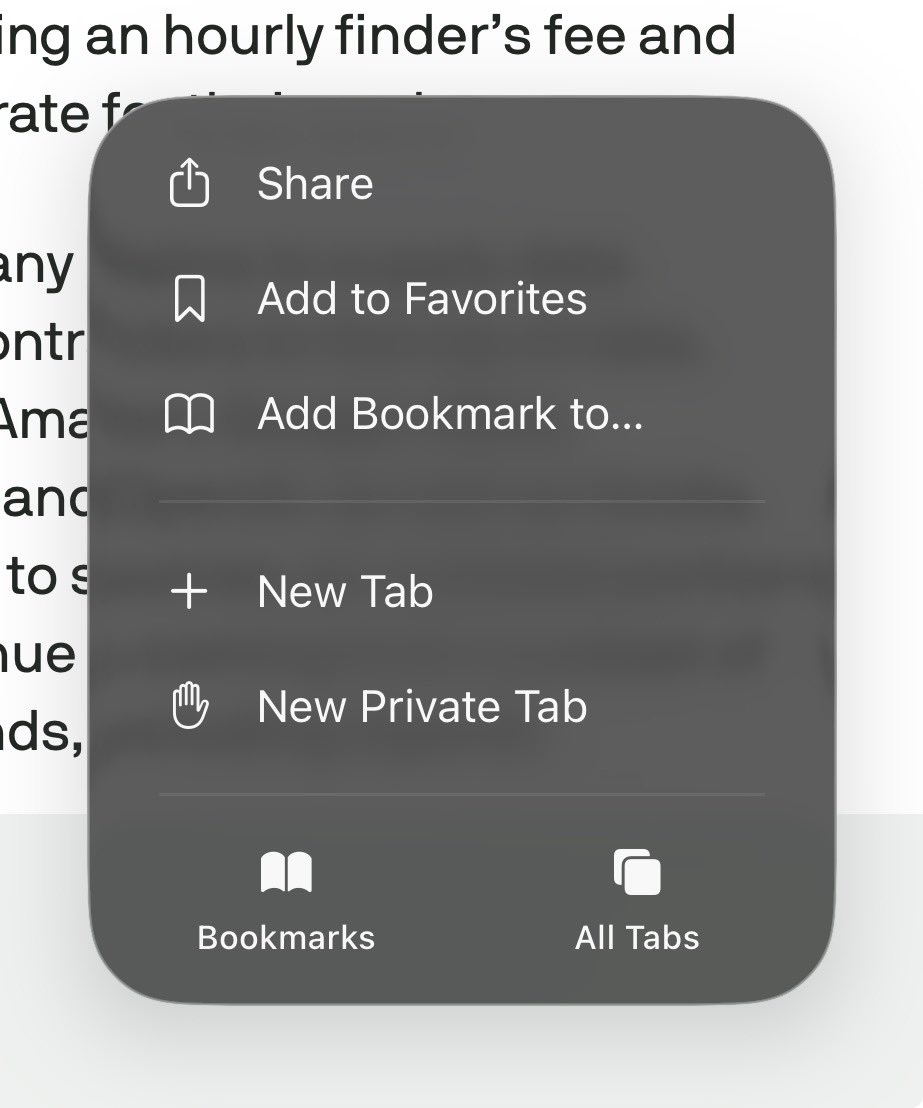
Task: Select Add Bookmark to... text
Action: point(450,413)
